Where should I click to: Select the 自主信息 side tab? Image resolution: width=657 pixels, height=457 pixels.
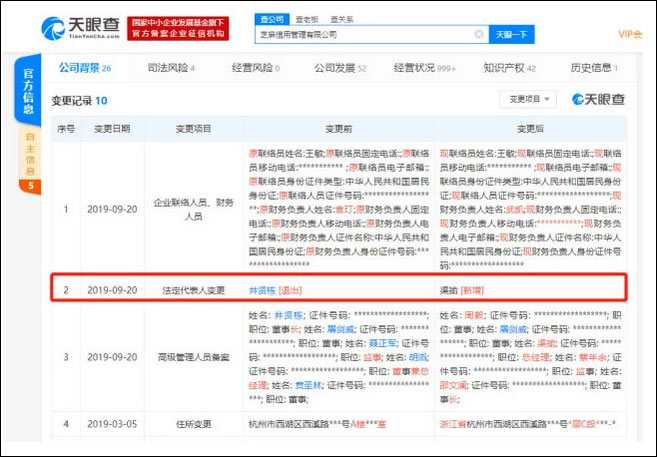coord(29,154)
